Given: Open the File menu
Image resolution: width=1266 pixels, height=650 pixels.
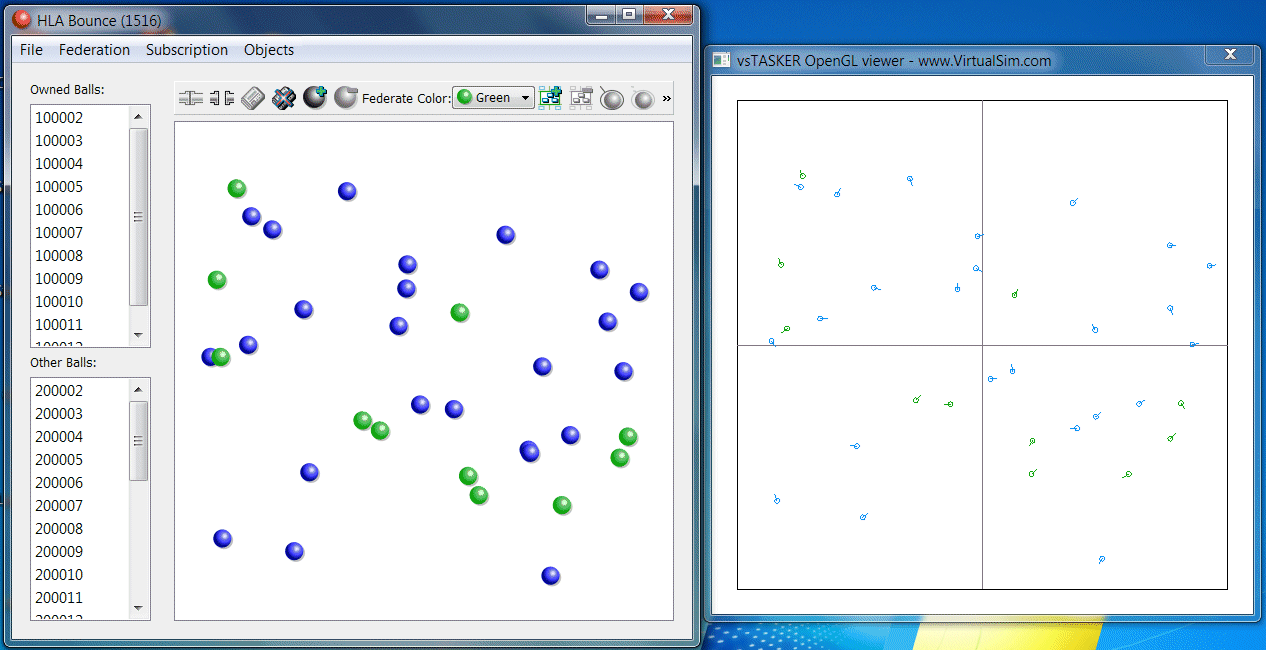Looking at the screenshot, I should (x=31, y=50).
